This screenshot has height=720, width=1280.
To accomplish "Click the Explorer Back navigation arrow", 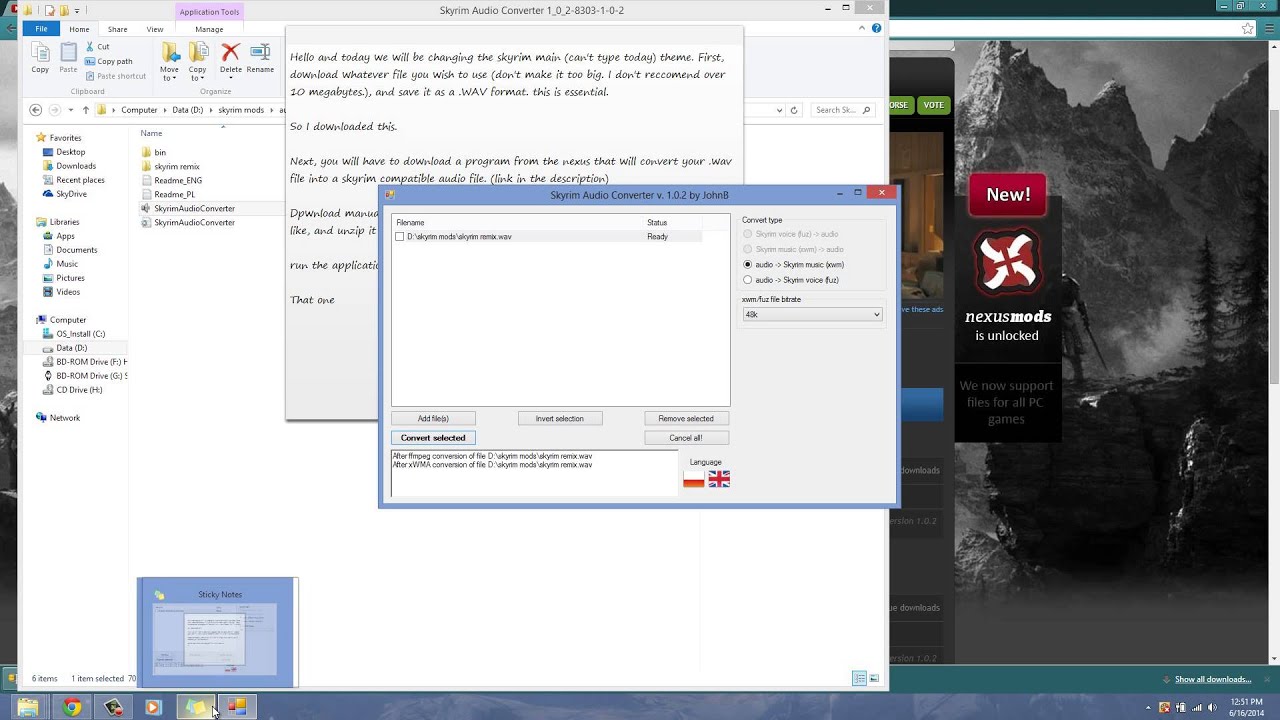I will [x=36, y=110].
